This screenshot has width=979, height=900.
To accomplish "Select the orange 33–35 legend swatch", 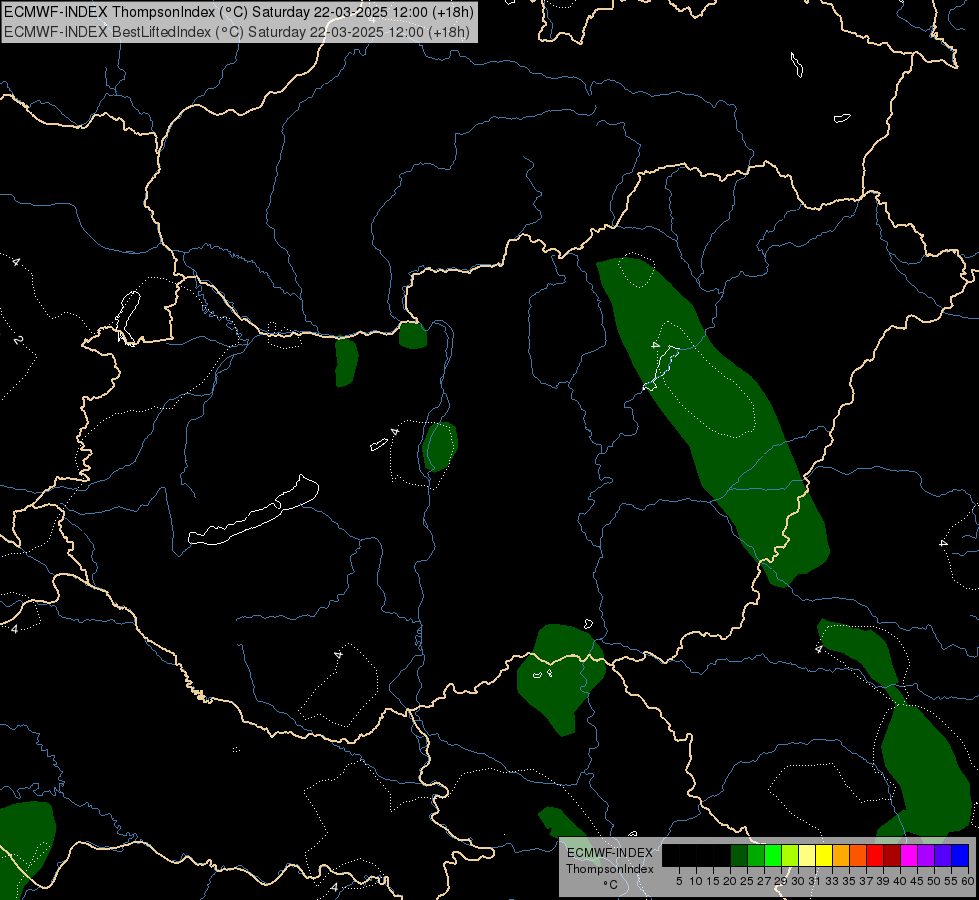I will pos(841,855).
